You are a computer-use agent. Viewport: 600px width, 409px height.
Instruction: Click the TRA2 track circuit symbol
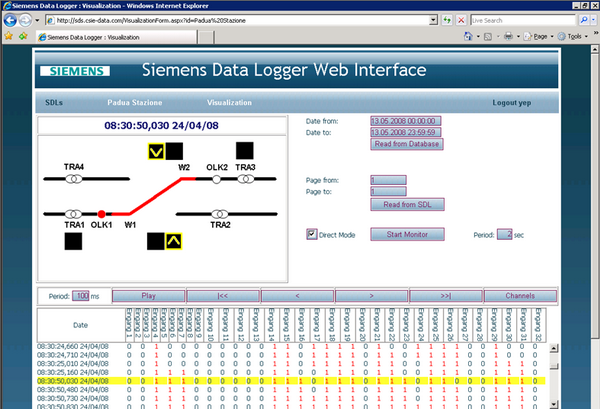[x=220, y=214]
